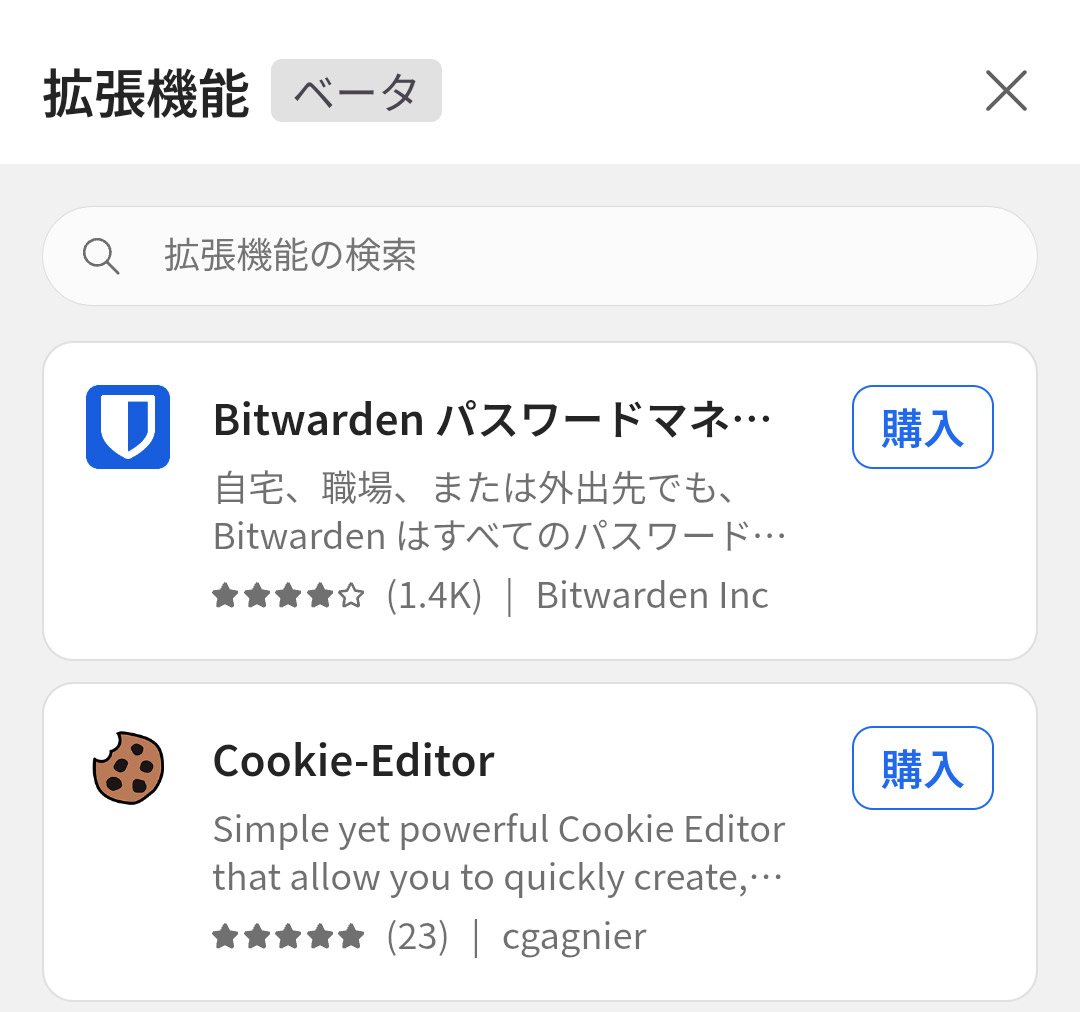Click the Cookie-Editor cookie icon
Screen dimensions: 1080x1012
(127, 767)
